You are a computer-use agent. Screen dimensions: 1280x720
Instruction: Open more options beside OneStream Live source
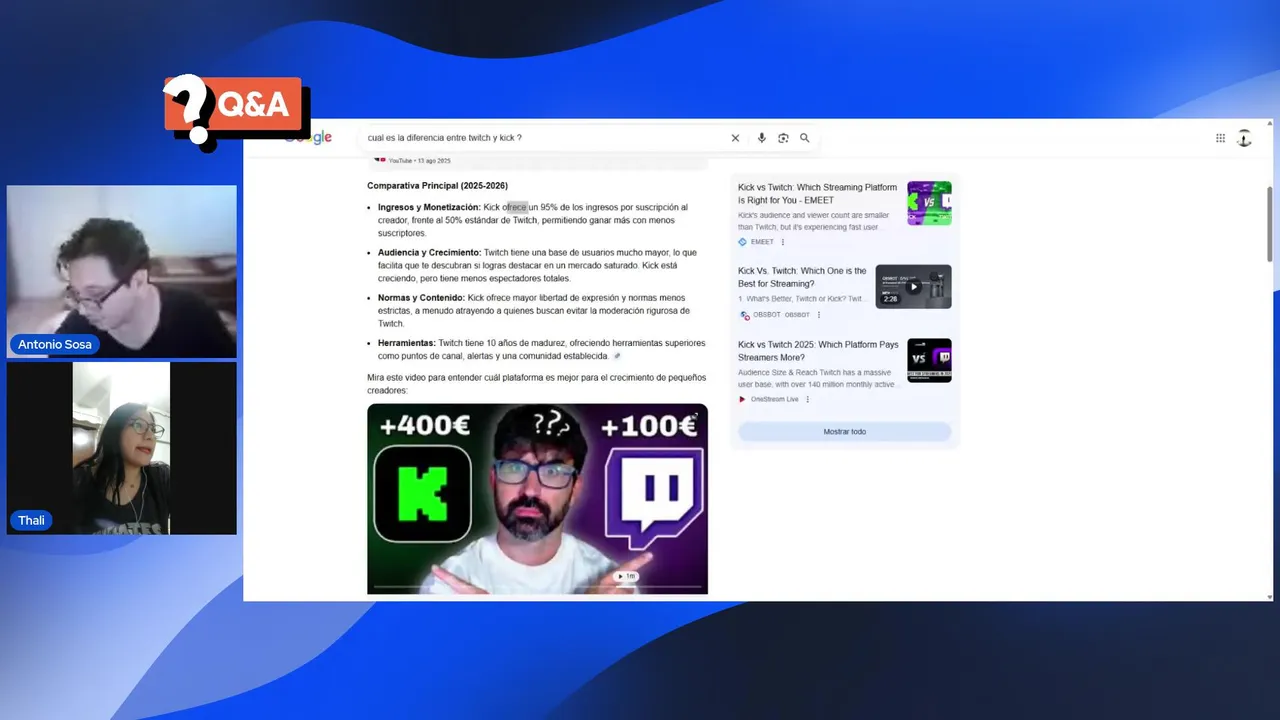(x=808, y=399)
